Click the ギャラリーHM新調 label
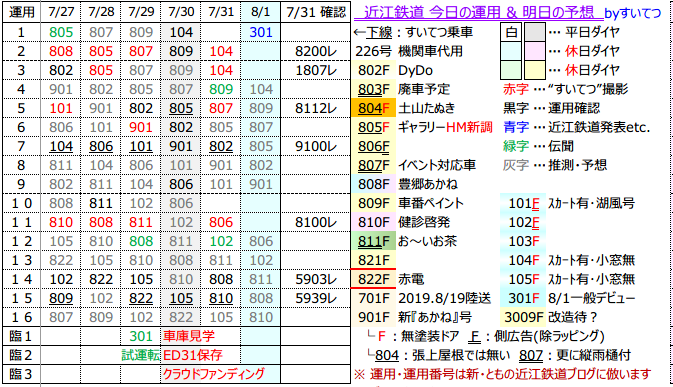 coord(445,127)
